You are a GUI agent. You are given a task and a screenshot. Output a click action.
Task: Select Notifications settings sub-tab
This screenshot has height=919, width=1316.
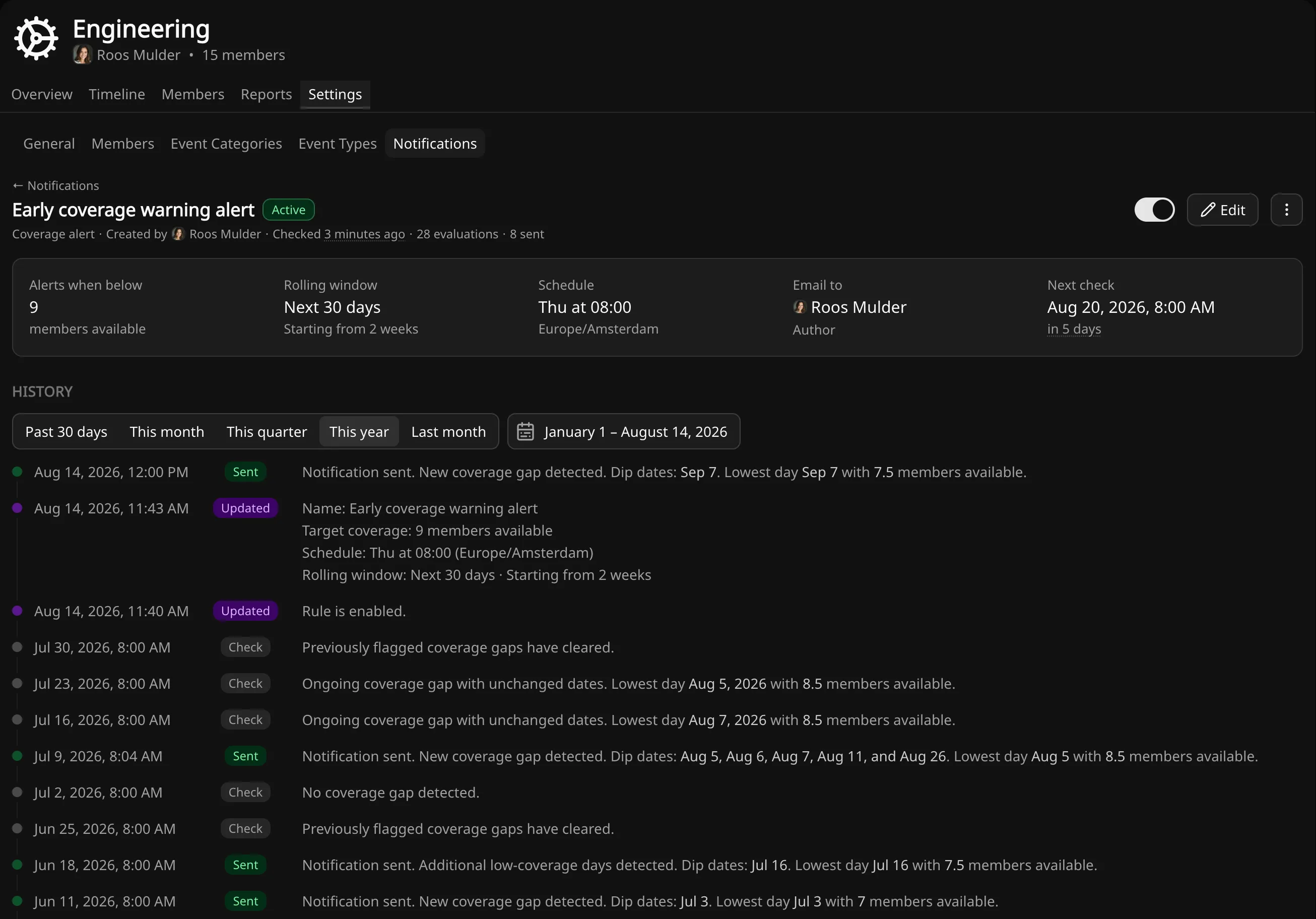434,143
